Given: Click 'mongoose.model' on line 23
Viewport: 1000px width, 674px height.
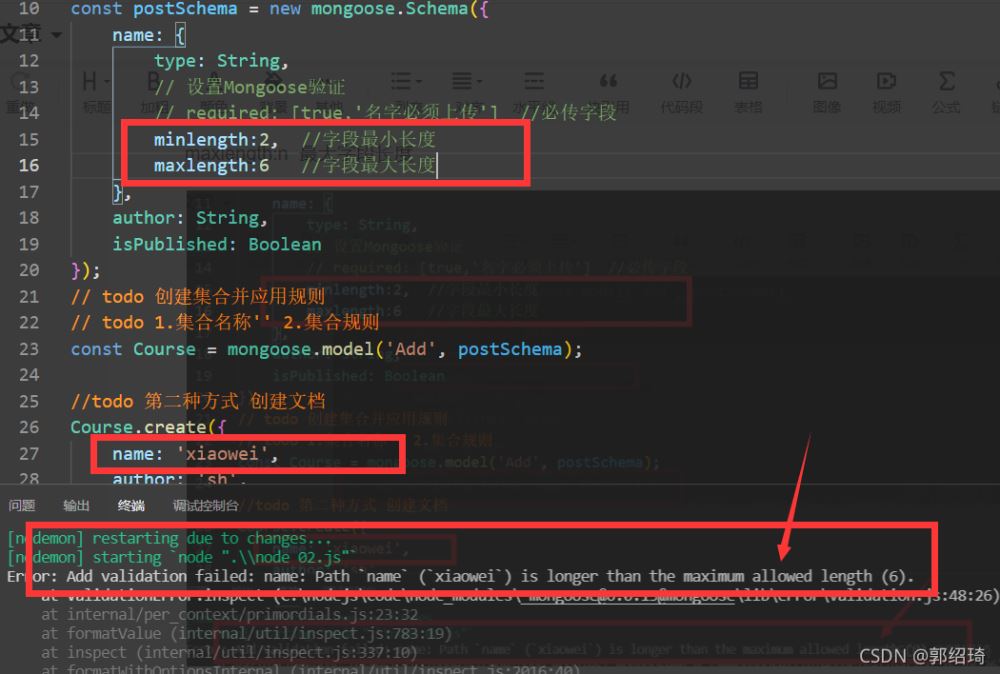Looking at the screenshot, I should click(x=300, y=349).
